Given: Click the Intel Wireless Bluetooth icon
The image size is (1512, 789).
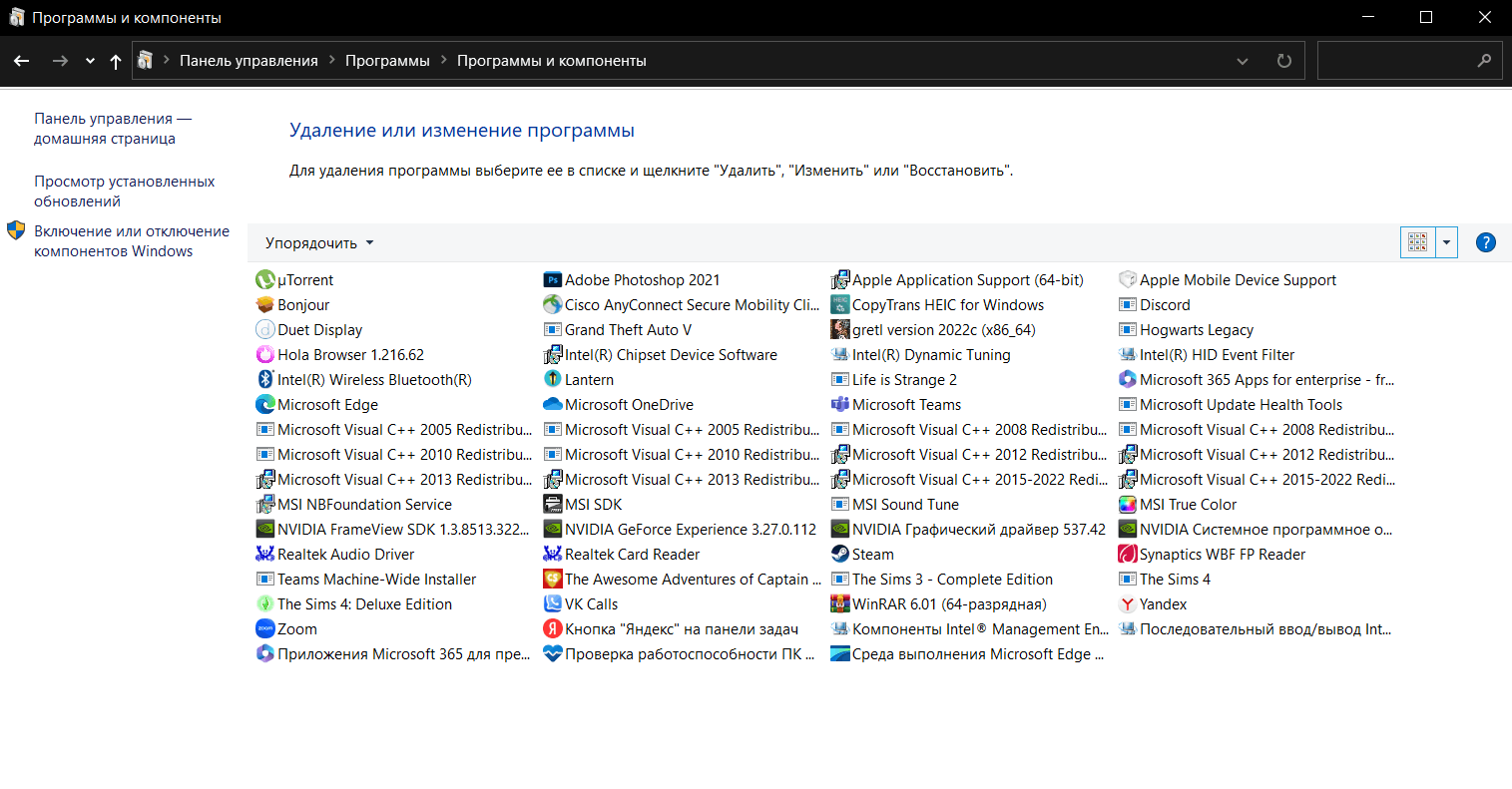Looking at the screenshot, I should (264, 380).
